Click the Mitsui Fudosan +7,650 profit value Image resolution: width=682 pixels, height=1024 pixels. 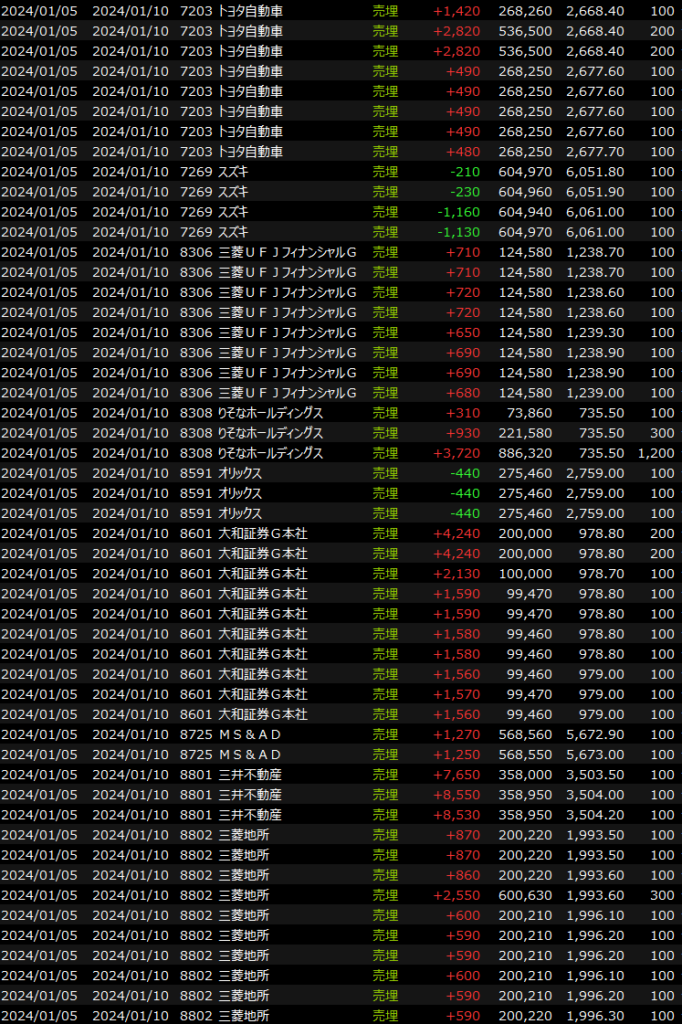456,774
